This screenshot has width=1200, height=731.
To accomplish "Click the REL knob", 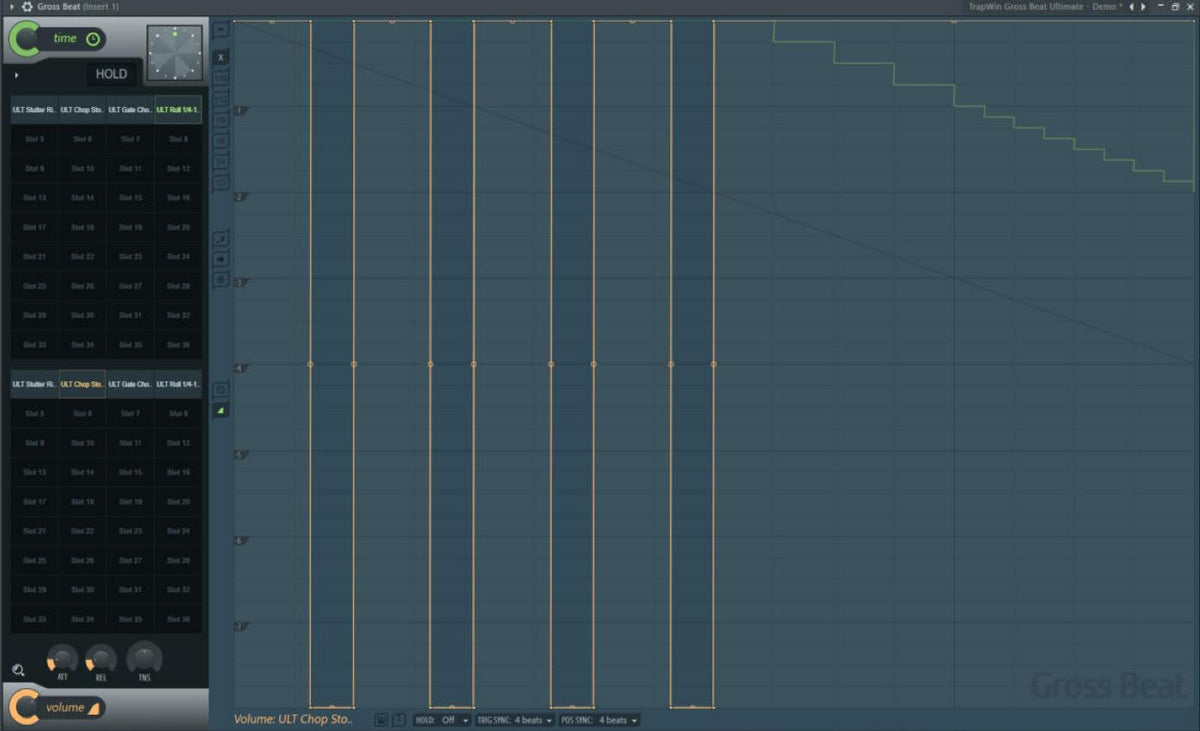I will click(100, 659).
